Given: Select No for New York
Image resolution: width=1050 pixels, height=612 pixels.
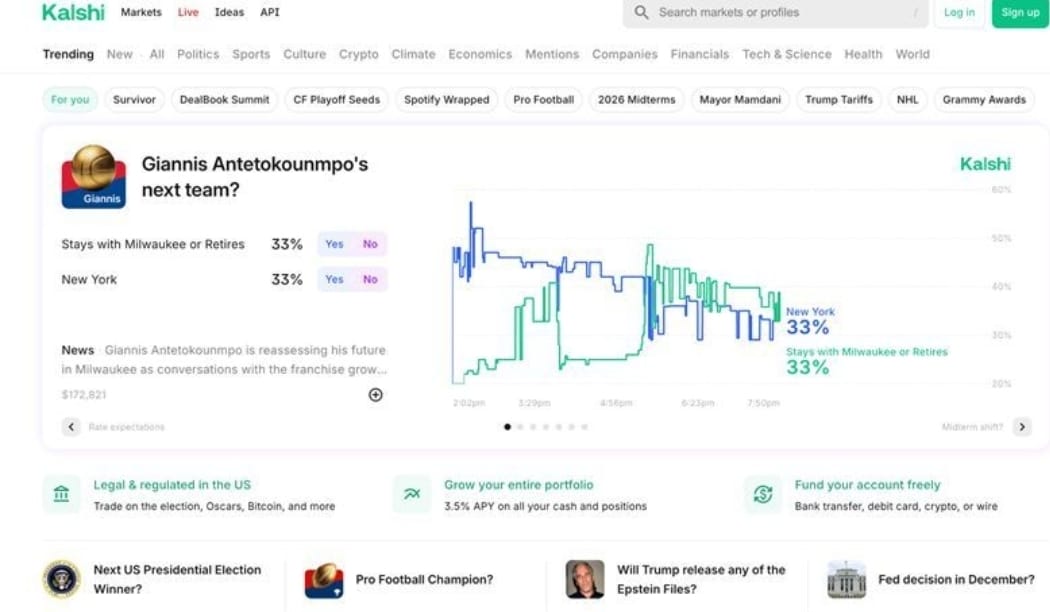Looking at the screenshot, I should pos(370,280).
